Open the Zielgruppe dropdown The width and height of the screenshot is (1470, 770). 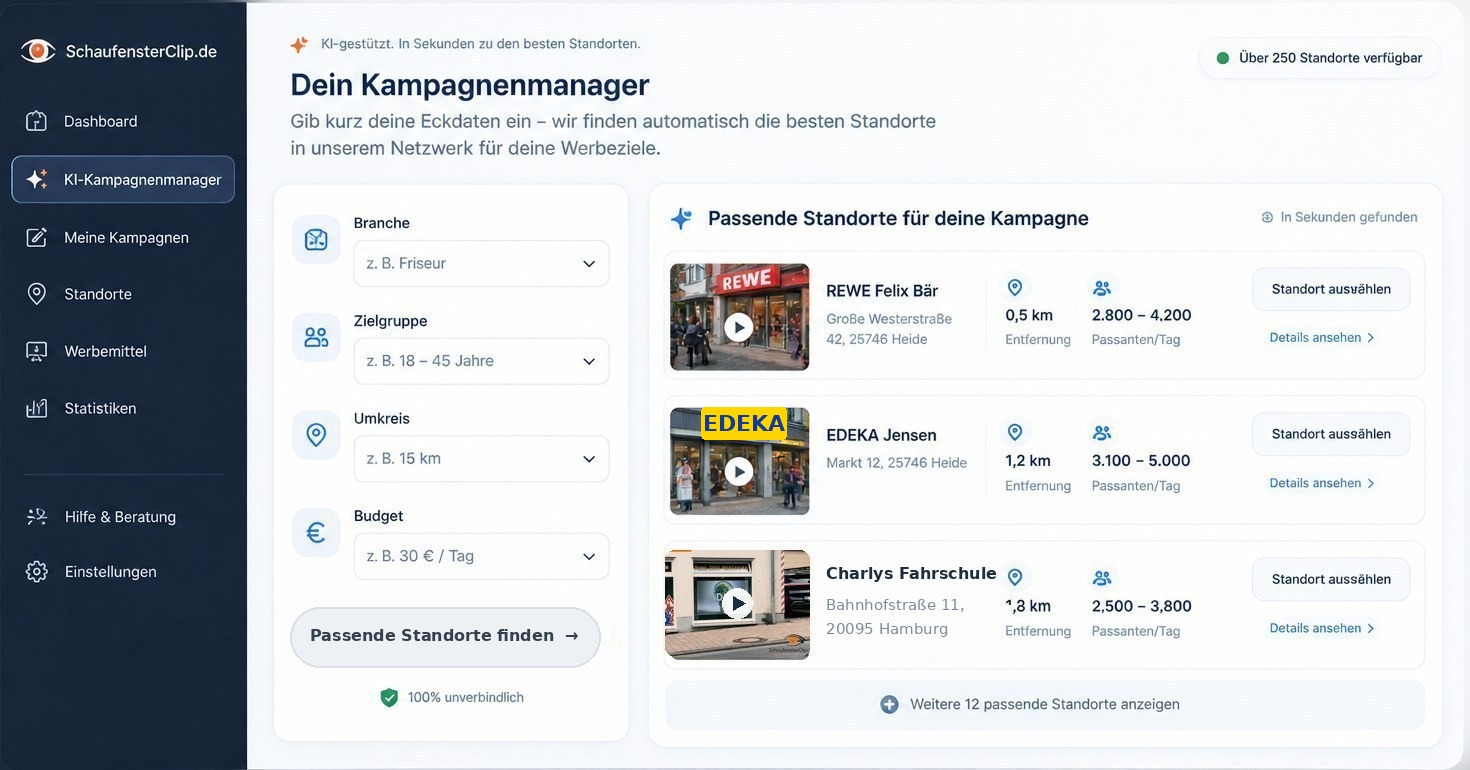click(x=481, y=361)
